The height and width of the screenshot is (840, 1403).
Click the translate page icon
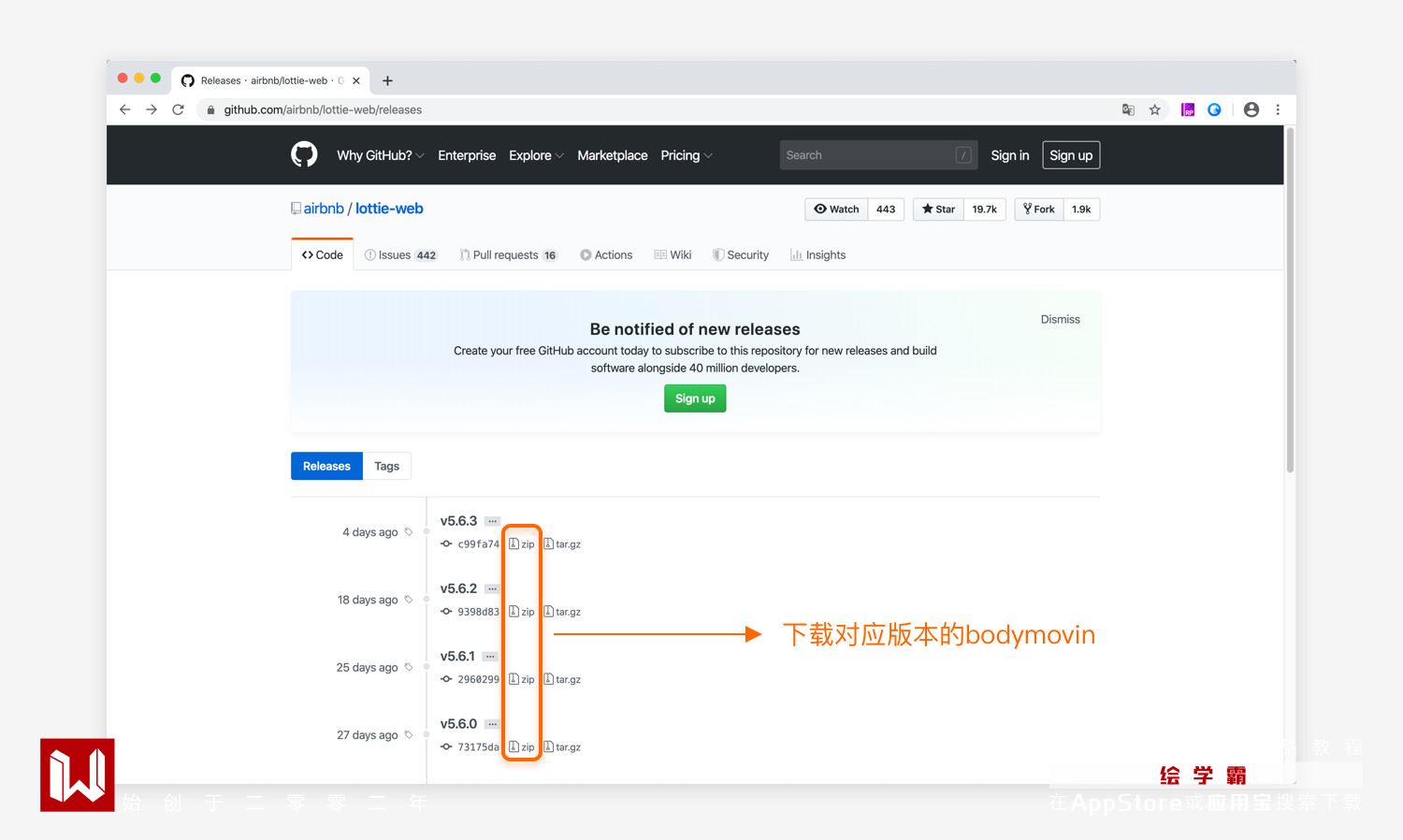1128,109
